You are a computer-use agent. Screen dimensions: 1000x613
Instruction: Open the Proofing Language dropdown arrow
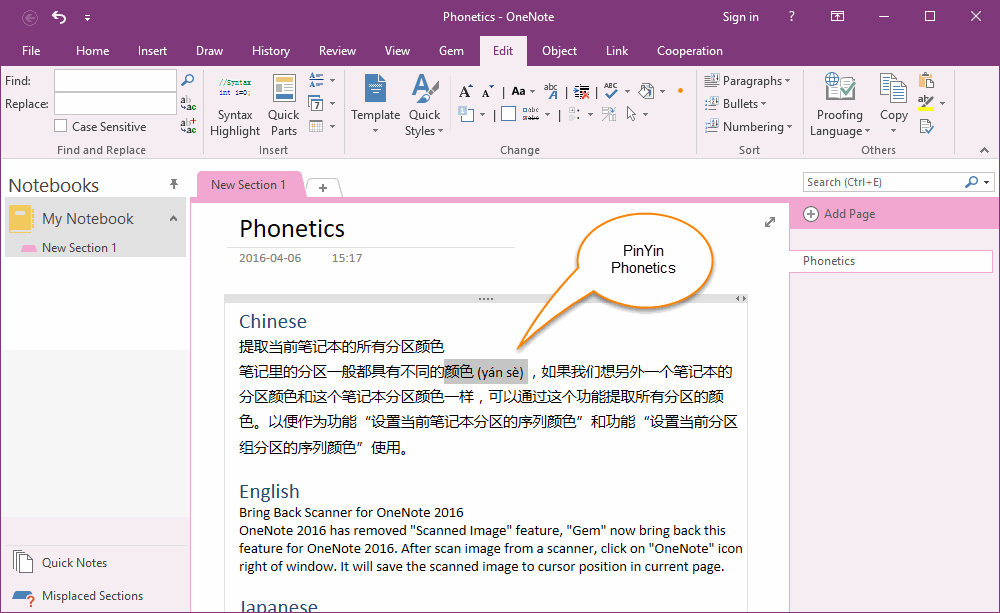coord(867,131)
